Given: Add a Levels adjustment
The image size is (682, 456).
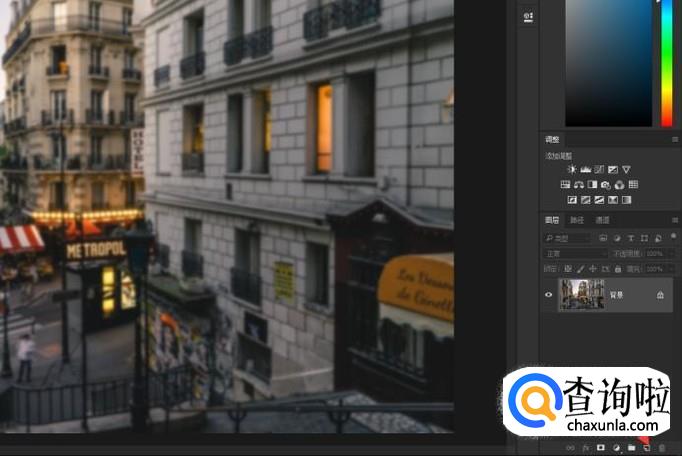Looking at the screenshot, I should (585, 169).
